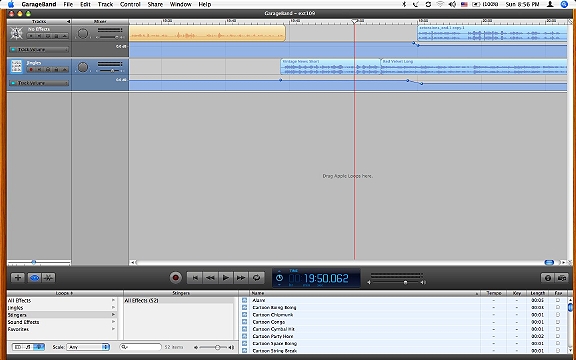The width and height of the screenshot is (576, 360).
Task: Click the tuner icon in the time display
Action: 279,278
